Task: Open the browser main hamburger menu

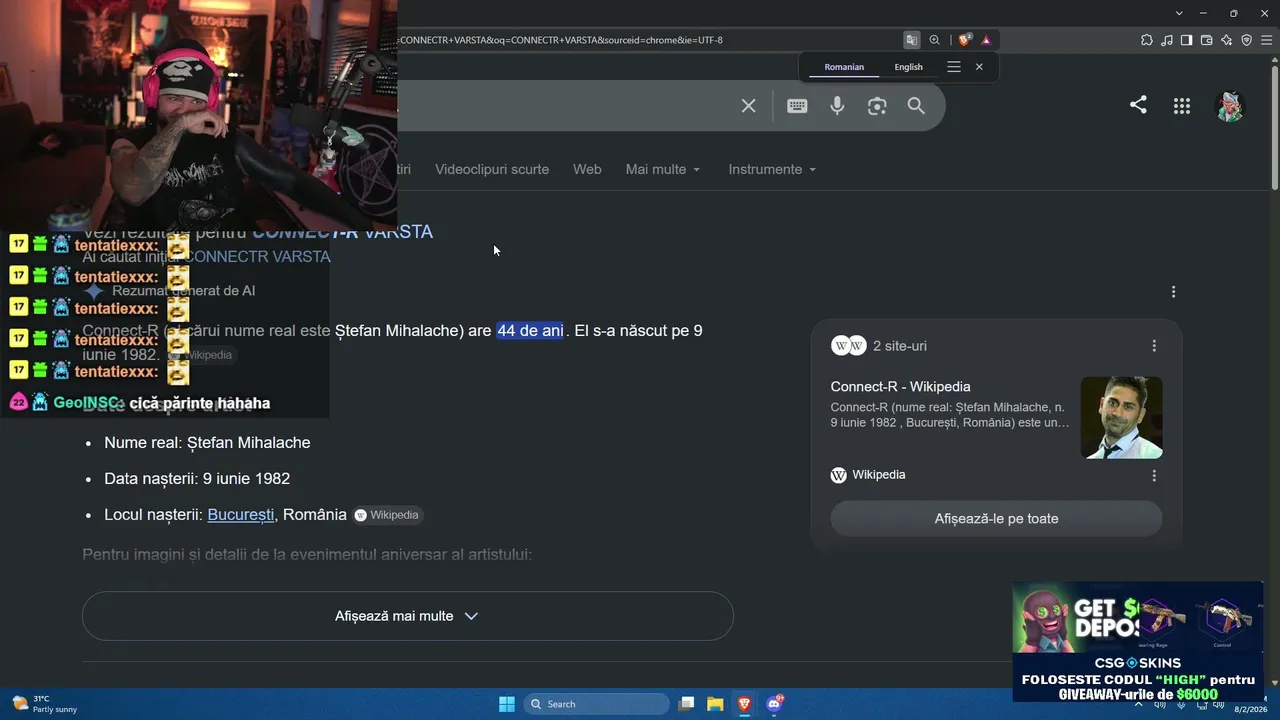Action: point(1266,40)
